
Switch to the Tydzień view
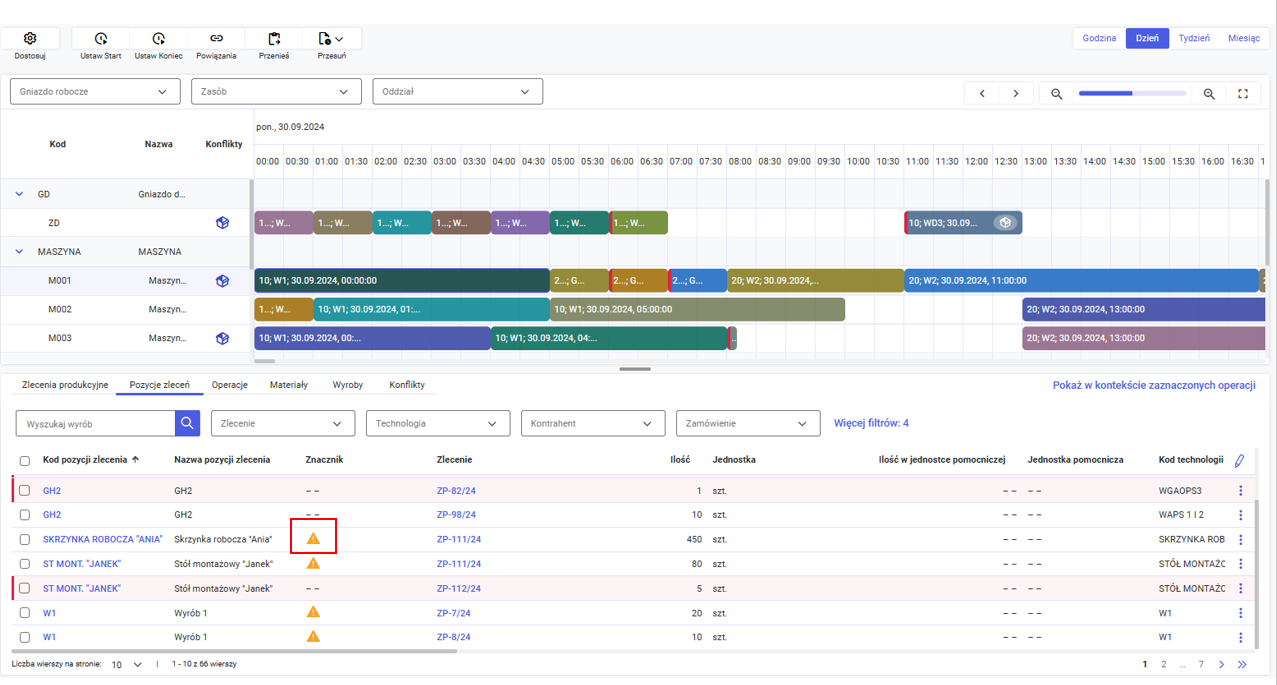1194,38
